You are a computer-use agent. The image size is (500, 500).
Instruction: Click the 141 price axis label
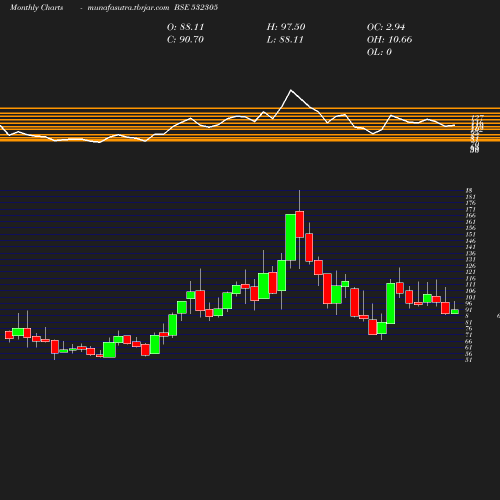pos(470,247)
